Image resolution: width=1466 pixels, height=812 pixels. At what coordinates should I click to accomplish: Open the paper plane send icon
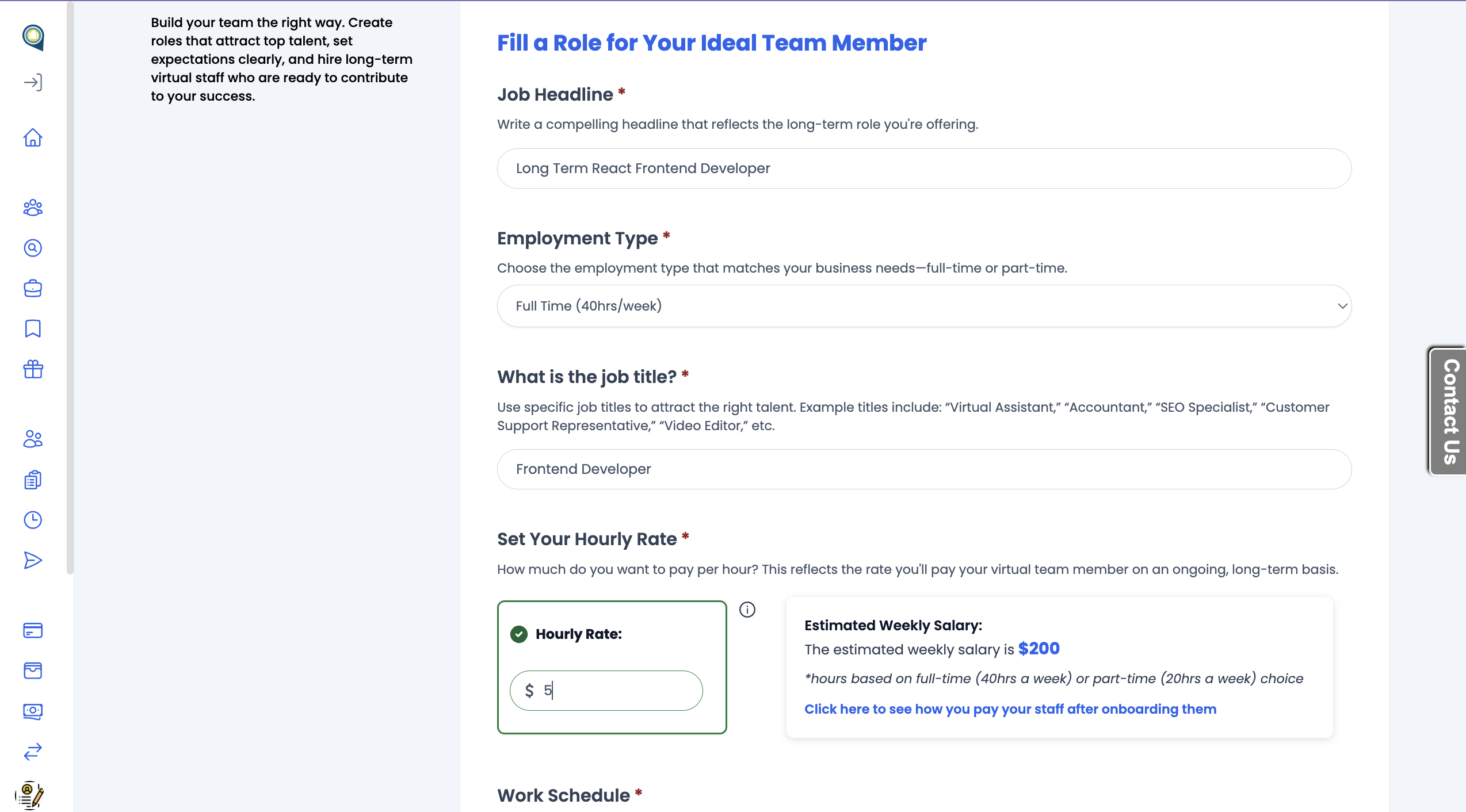coord(33,560)
